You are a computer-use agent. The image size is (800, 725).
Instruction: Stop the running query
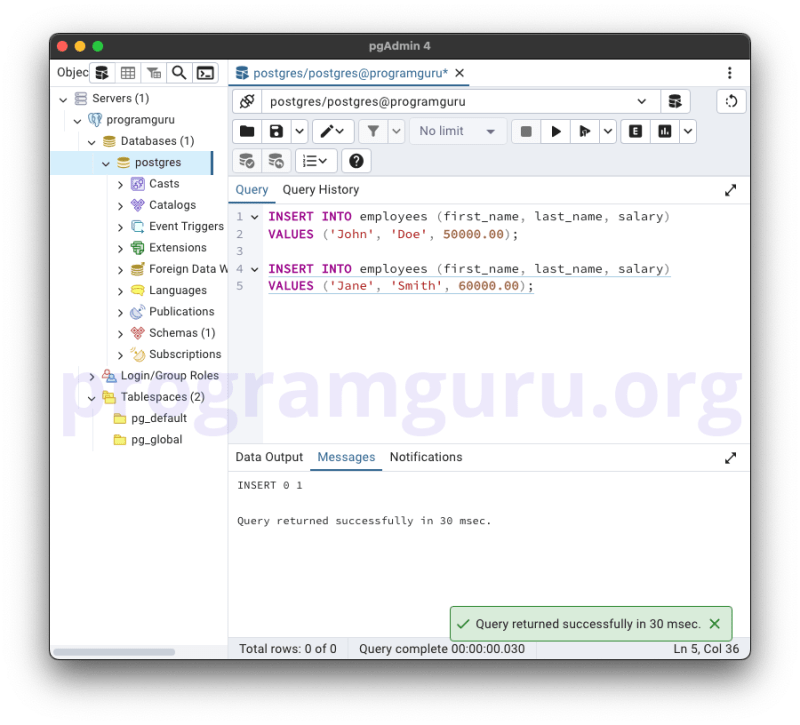(x=526, y=132)
